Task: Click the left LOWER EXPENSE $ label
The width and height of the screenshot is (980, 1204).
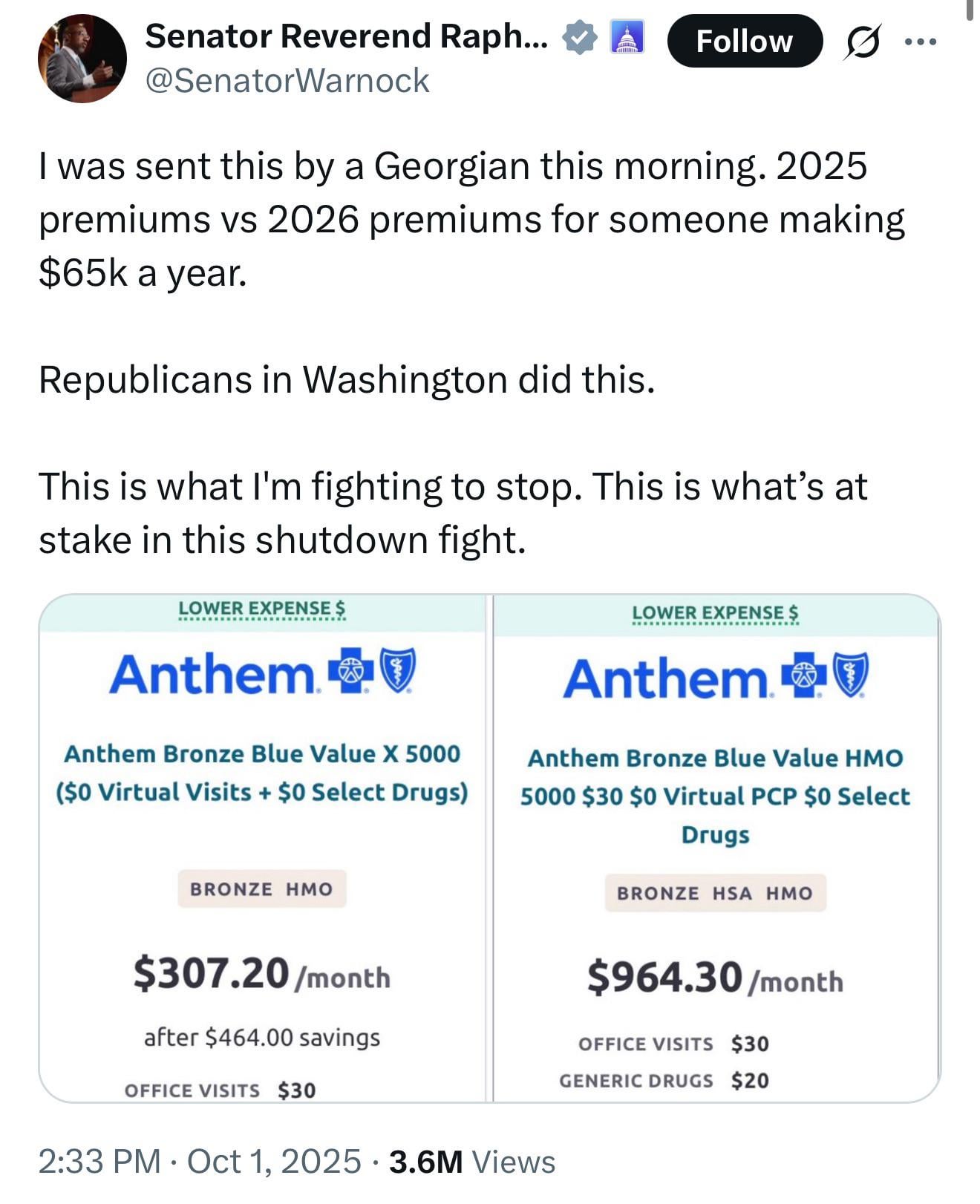Action: 262,609
